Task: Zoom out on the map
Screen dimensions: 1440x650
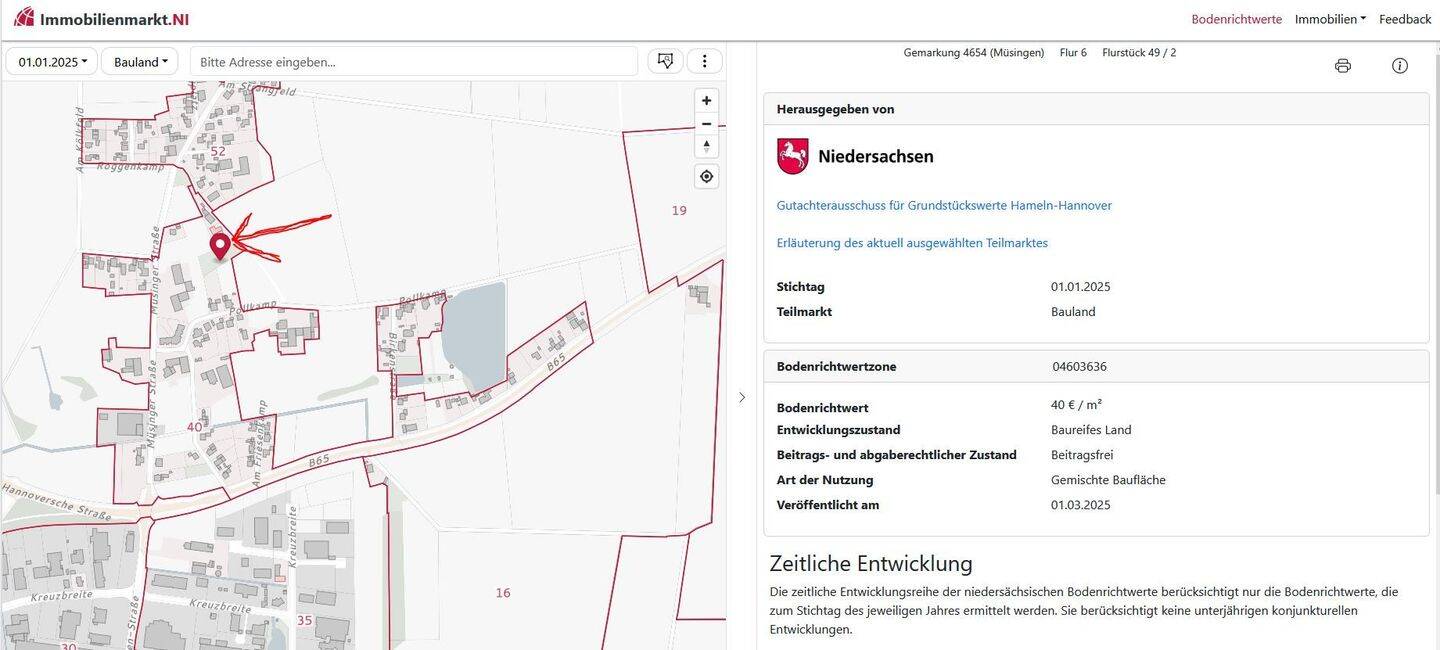Action: point(706,124)
